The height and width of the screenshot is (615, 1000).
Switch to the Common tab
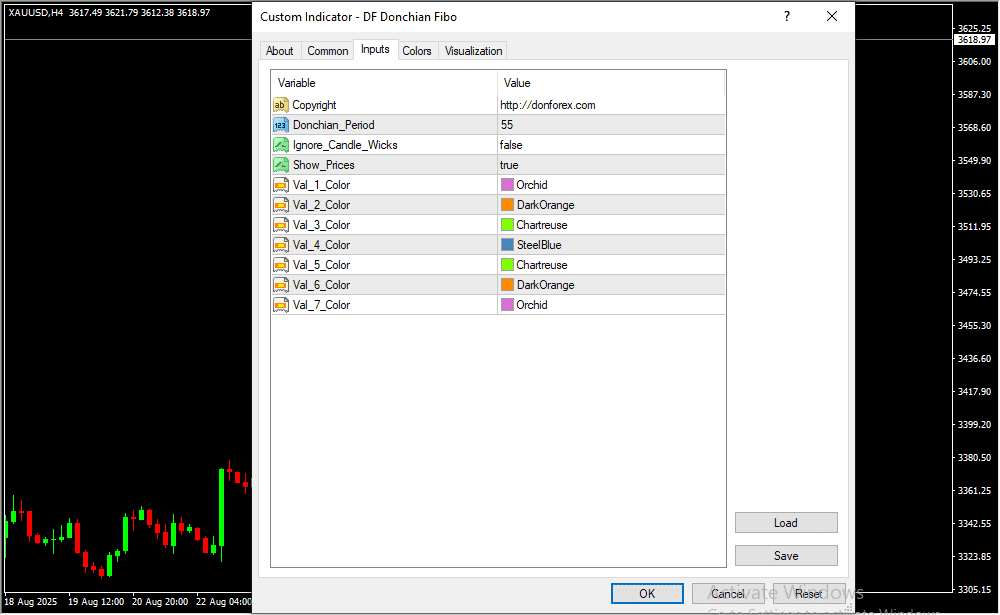(328, 51)
